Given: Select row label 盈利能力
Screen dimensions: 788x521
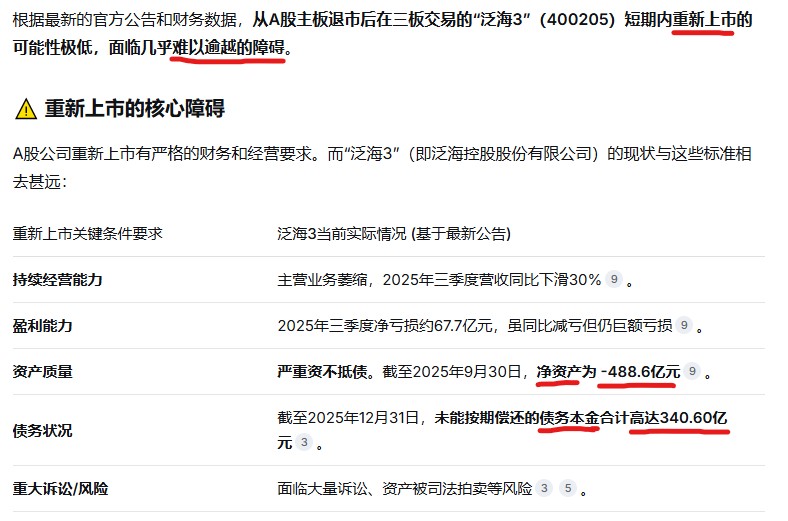Looking at the screenshot, I should [42, 326].
